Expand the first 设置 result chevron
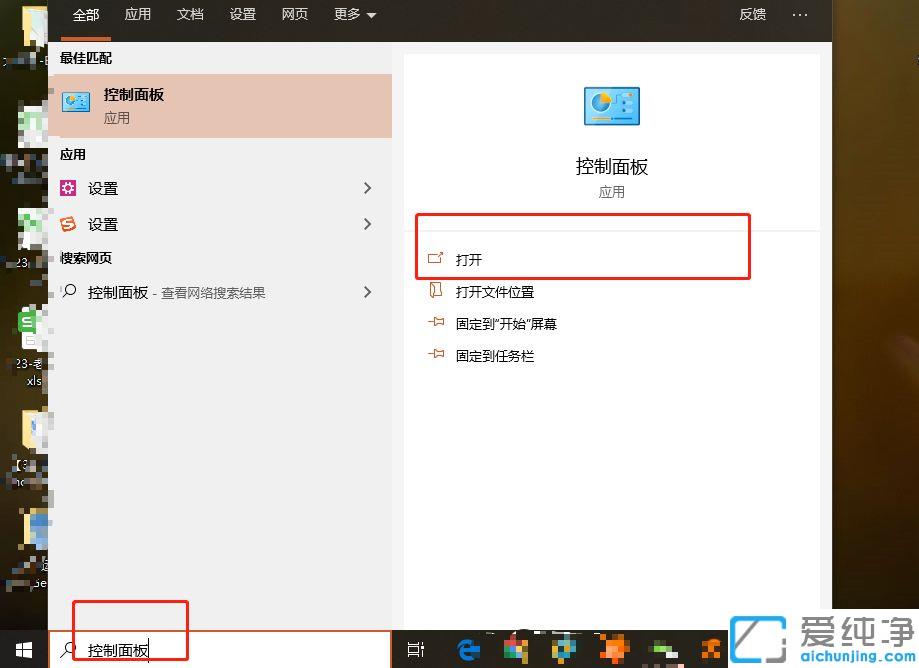 [x=369, y=188]
